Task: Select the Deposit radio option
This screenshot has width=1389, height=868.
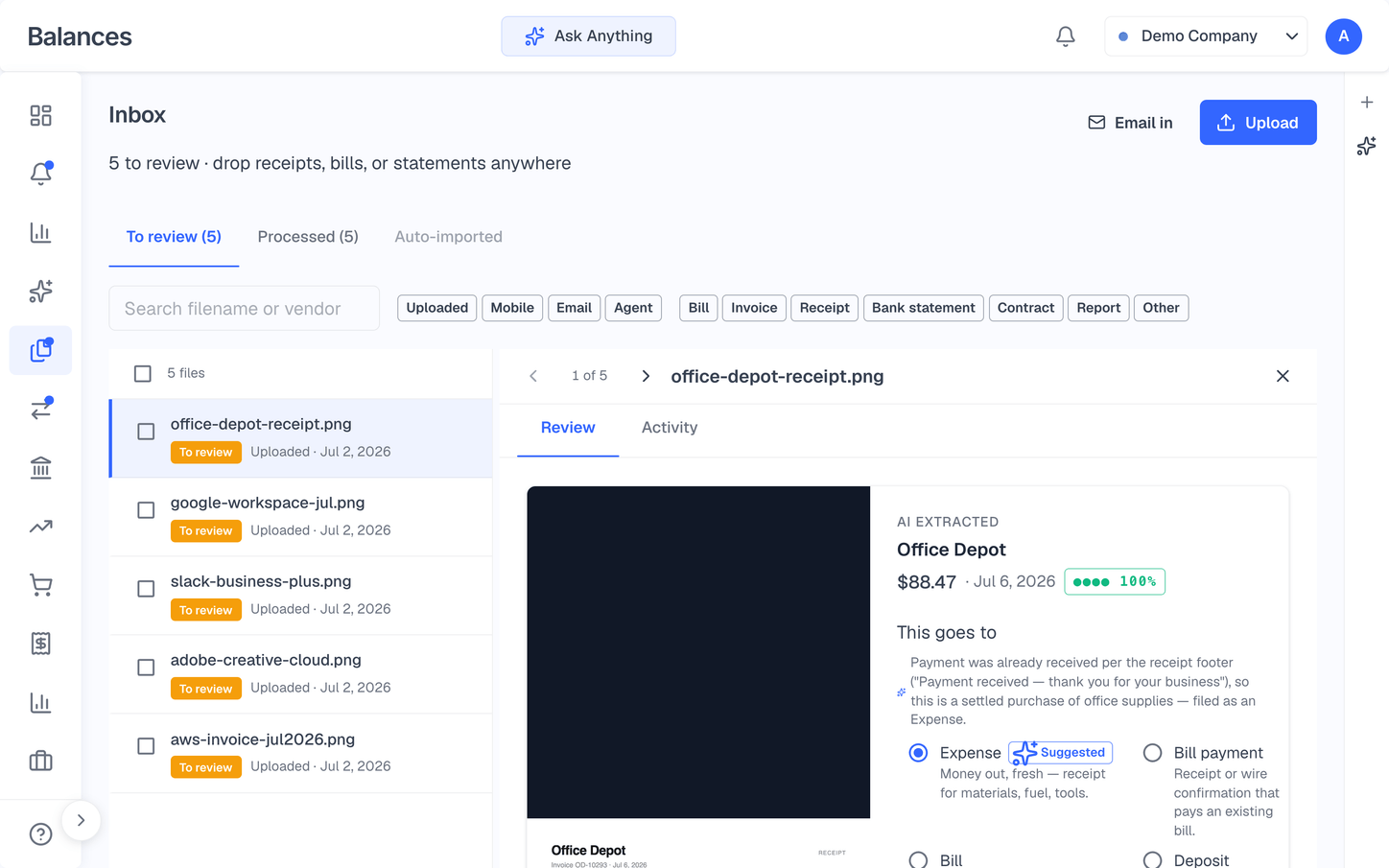Action: pos(1152,860)
